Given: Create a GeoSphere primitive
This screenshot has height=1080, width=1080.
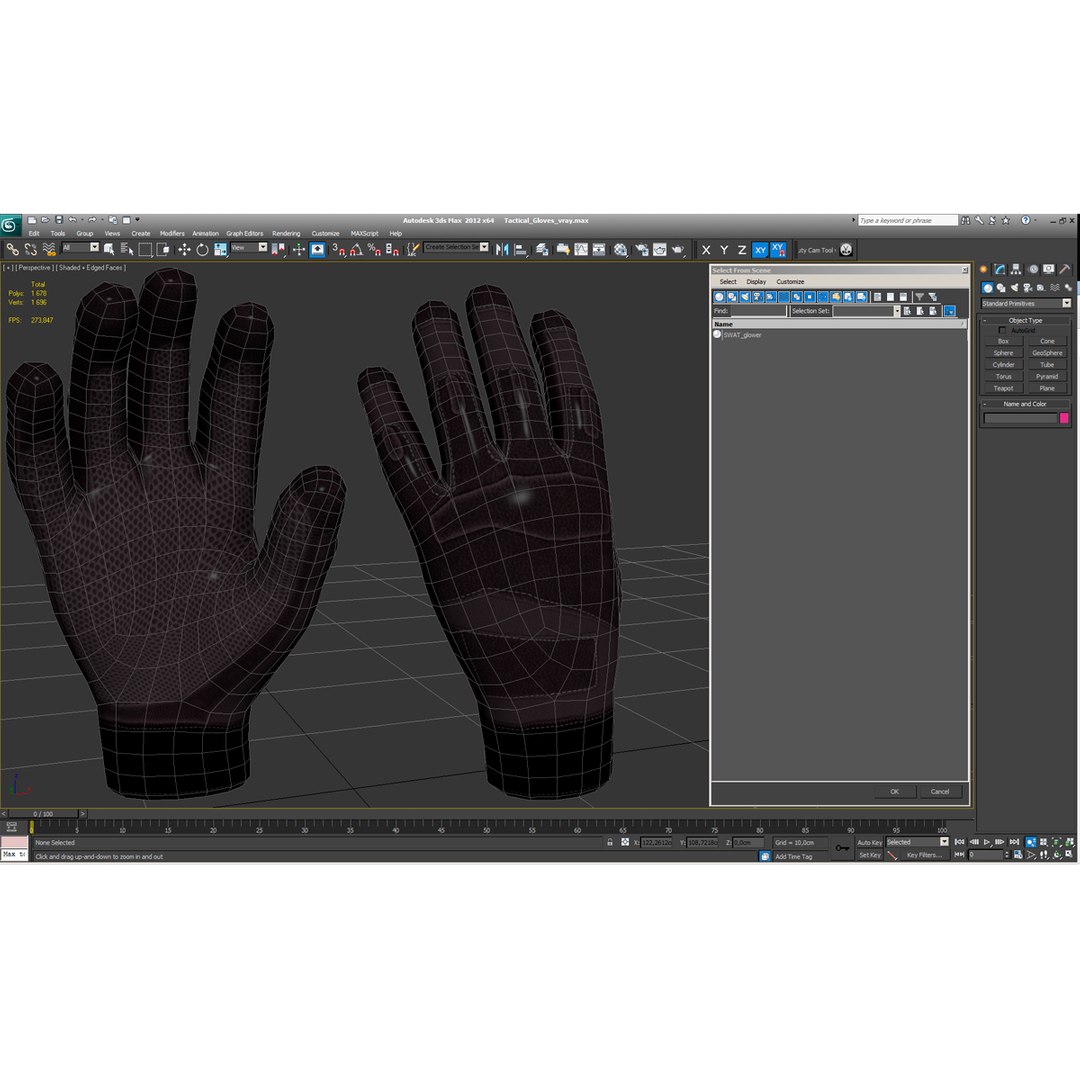Looking at the screenshot, I should (x=1047, y=353).
